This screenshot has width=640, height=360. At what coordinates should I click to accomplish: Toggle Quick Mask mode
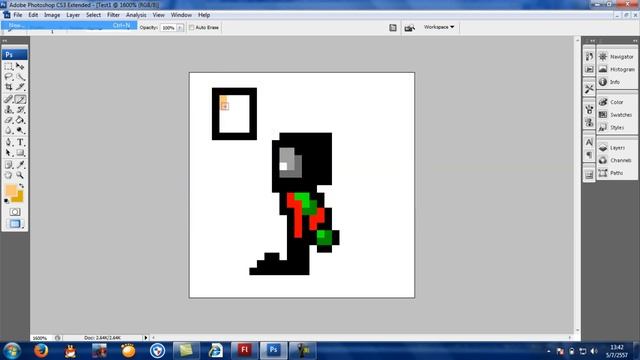pyautogui.click(x=15, y=212)
